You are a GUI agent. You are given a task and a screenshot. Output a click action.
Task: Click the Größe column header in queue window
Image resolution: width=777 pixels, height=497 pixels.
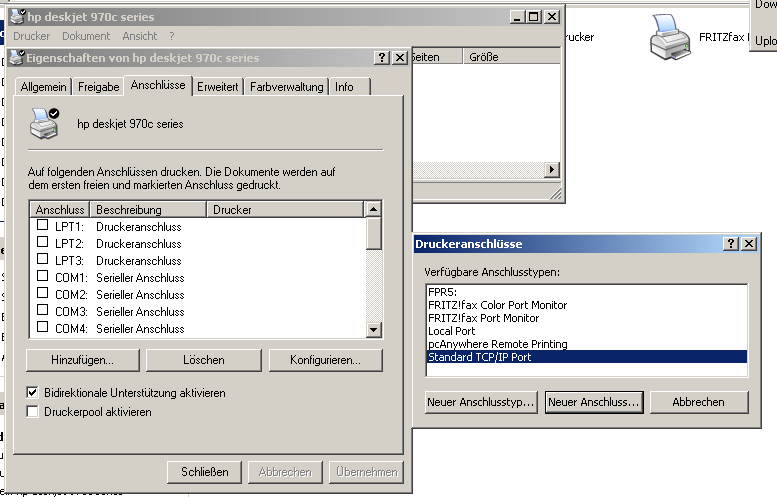coord(511,56)
